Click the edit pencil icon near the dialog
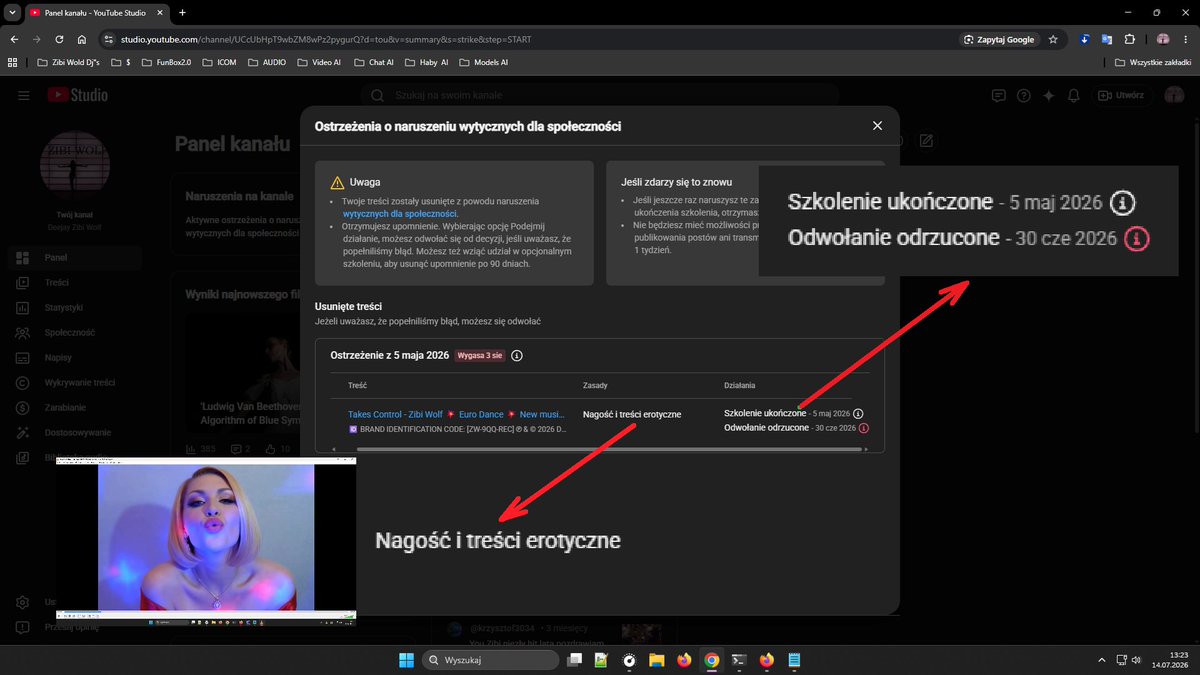The width and height of the screenshot is (1200, 675). click(927, 141)
